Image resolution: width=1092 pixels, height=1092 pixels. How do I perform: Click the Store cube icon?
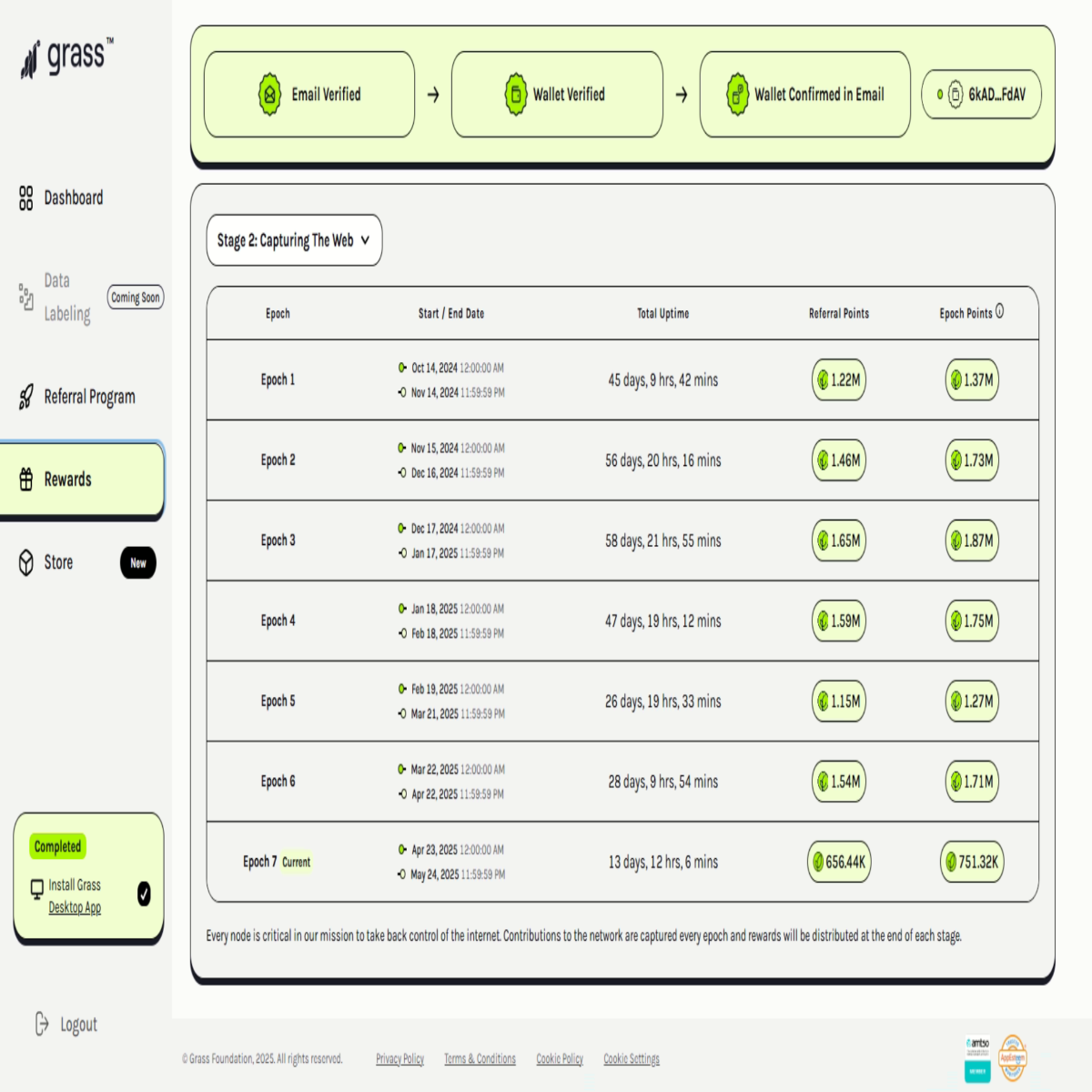(x=26, y=562)
